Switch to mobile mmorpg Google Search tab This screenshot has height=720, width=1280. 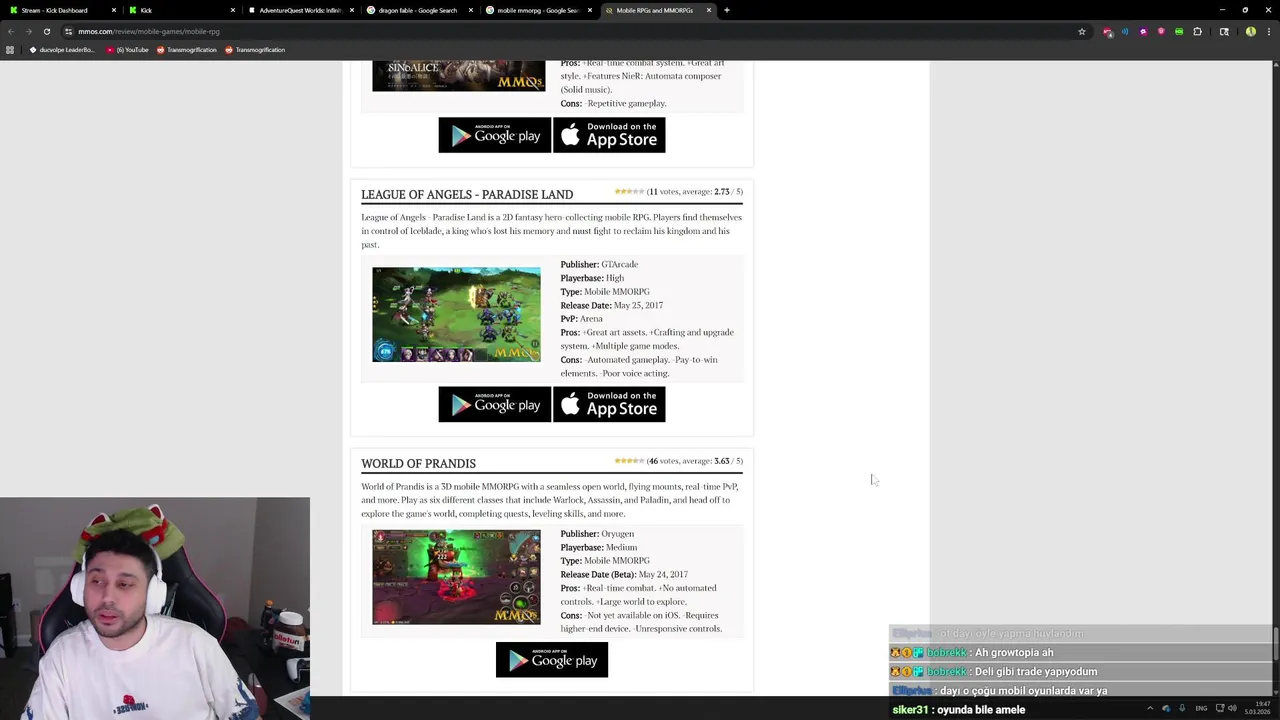click(x=538, y=10)
